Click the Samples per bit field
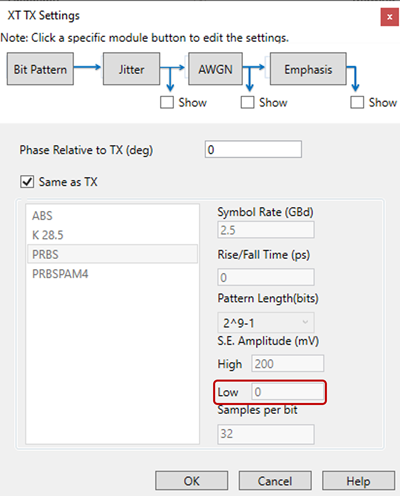Screen dimensions: 400x496 click(x=266, y=434)
